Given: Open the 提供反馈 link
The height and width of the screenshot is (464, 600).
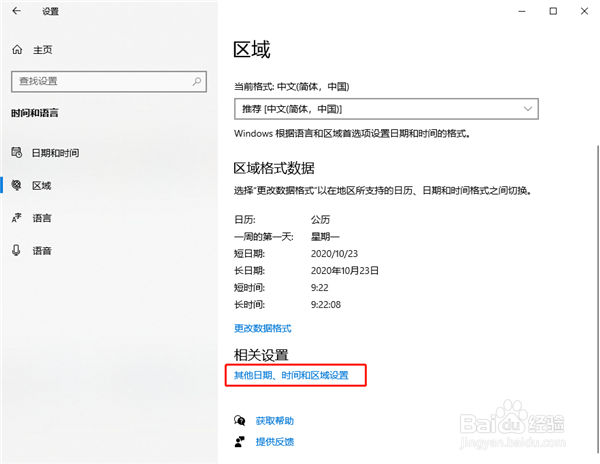Looking at the screenshot, I should tap(275, 442).
